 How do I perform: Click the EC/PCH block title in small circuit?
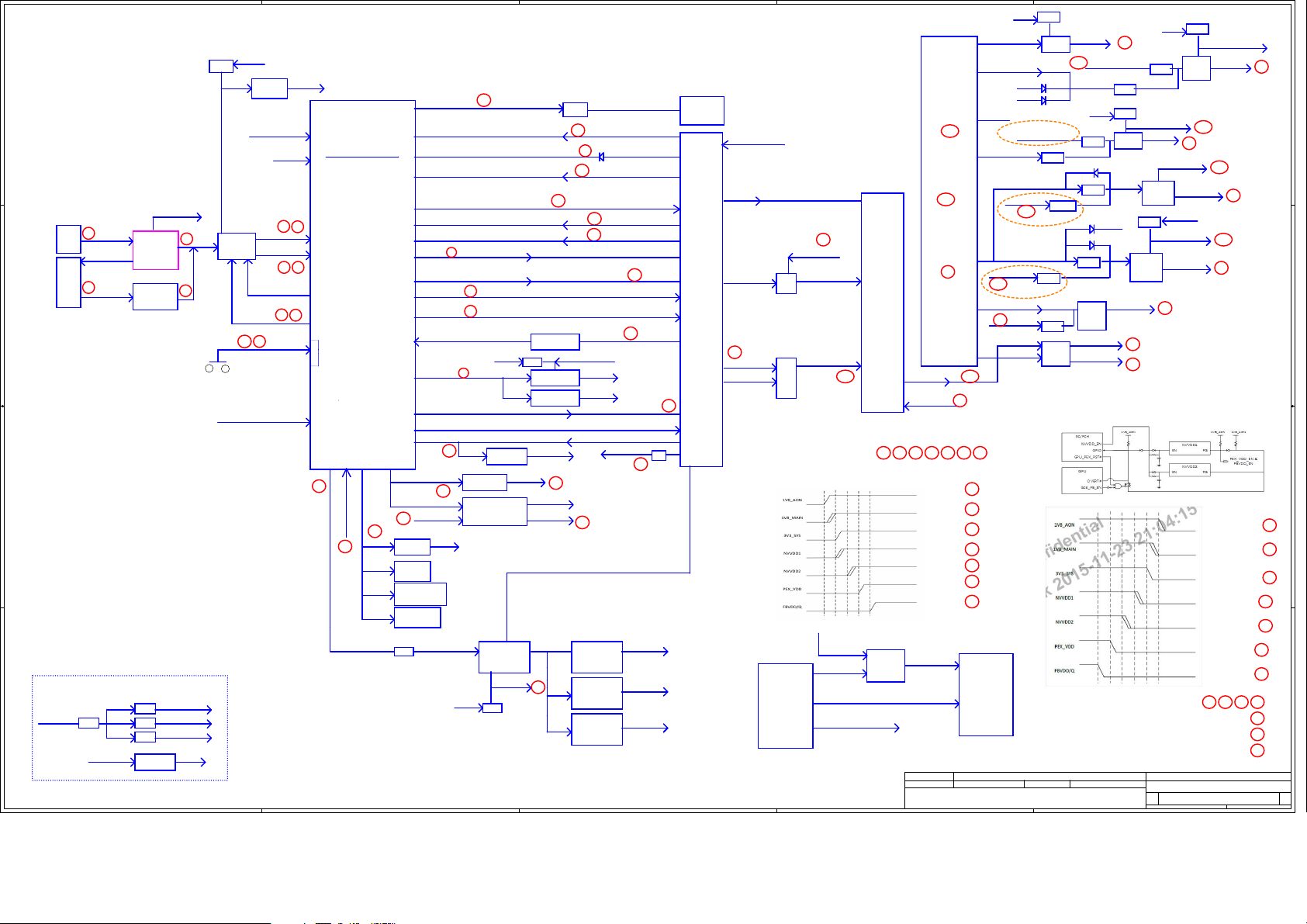(x=1082, y=437)
